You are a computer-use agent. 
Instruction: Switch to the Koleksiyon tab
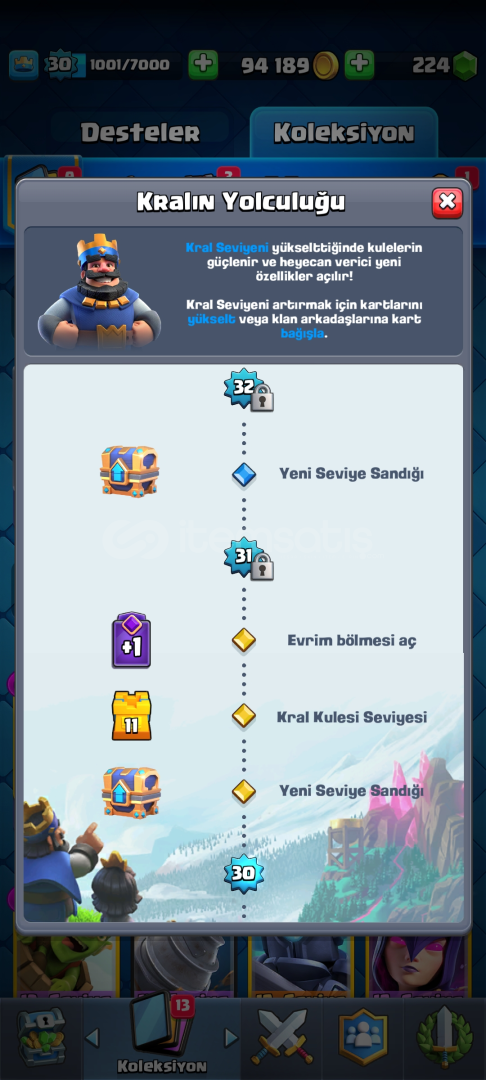tap(344, 132)
